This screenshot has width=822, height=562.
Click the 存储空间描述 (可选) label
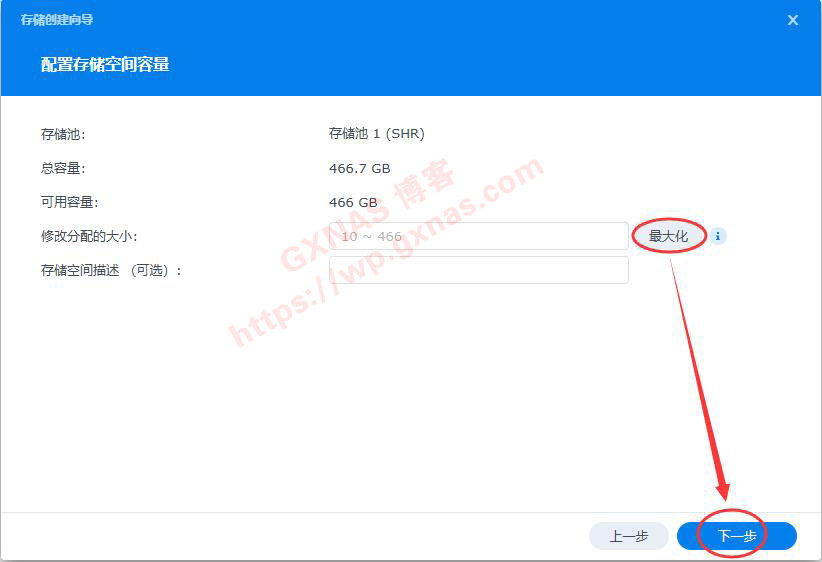pyautogui.click(x=111, y=271)
